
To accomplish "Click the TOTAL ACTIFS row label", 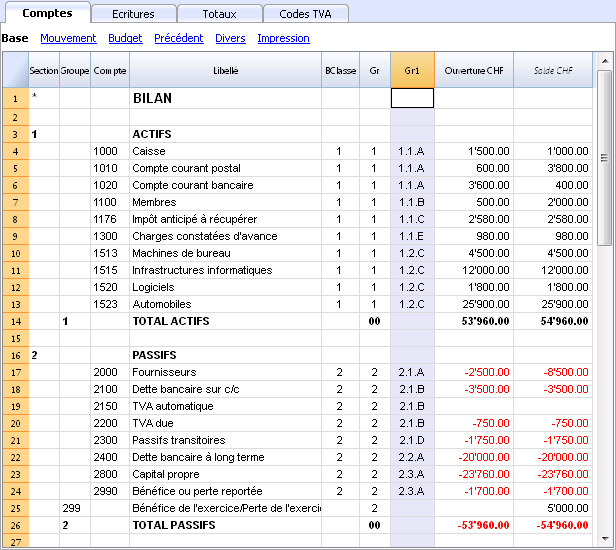I will 171,321.
